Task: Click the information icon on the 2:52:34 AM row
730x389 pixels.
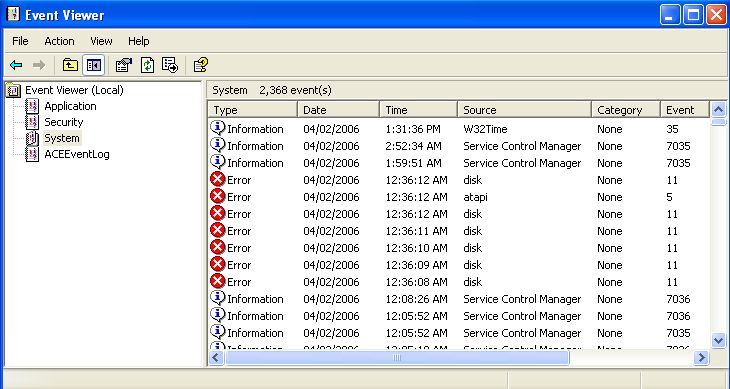Action: pos(217,145)
